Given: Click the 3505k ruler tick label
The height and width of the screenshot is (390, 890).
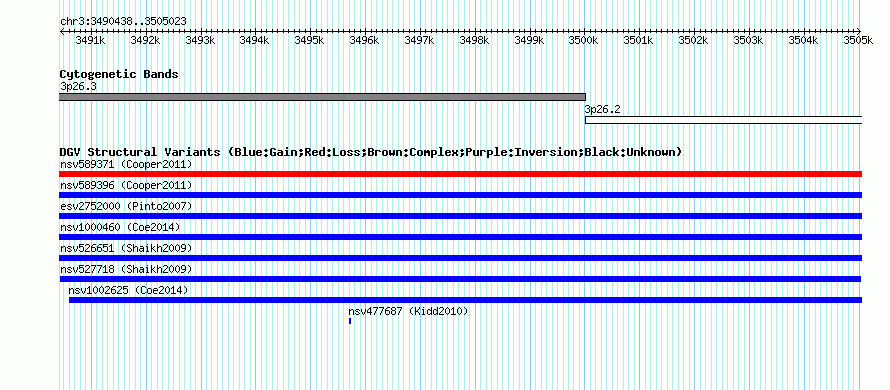Looking at the screenshot, I should [859, 40].
